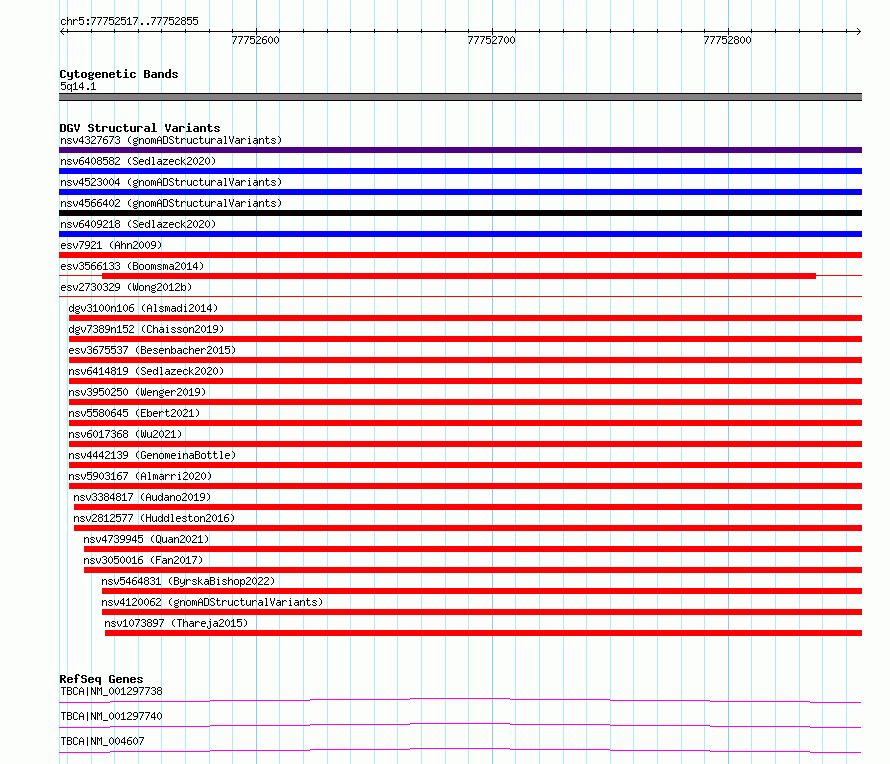The width and height of the screenshot is (890, 764).
Task: Select variant nsv2812577 (Huddleston2016) label
Action: click(154, 518)
